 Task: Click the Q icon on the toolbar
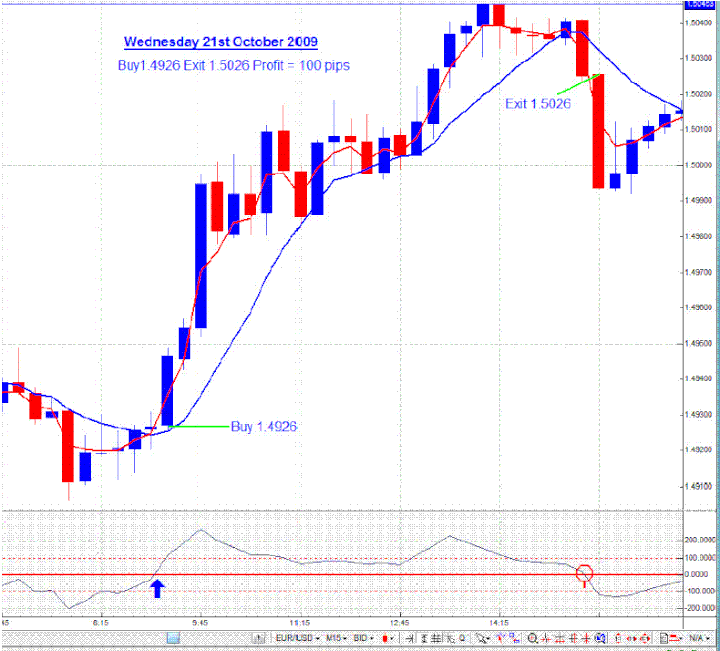coord(461,638)
